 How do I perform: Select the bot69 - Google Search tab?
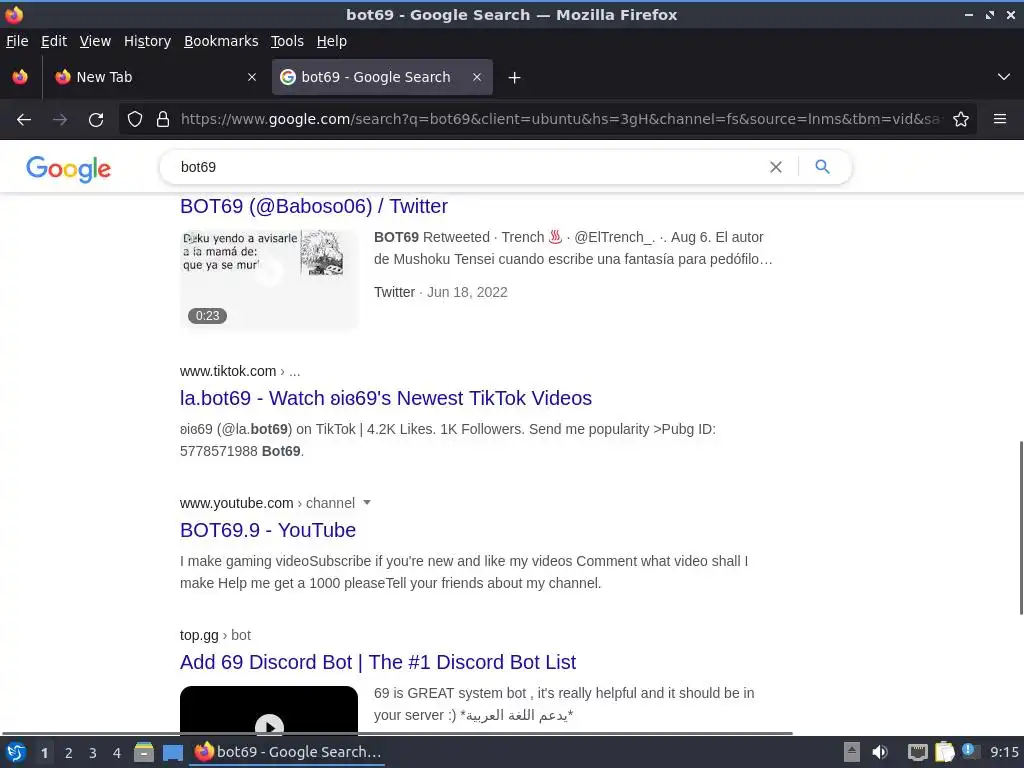(x=382, y=77)
